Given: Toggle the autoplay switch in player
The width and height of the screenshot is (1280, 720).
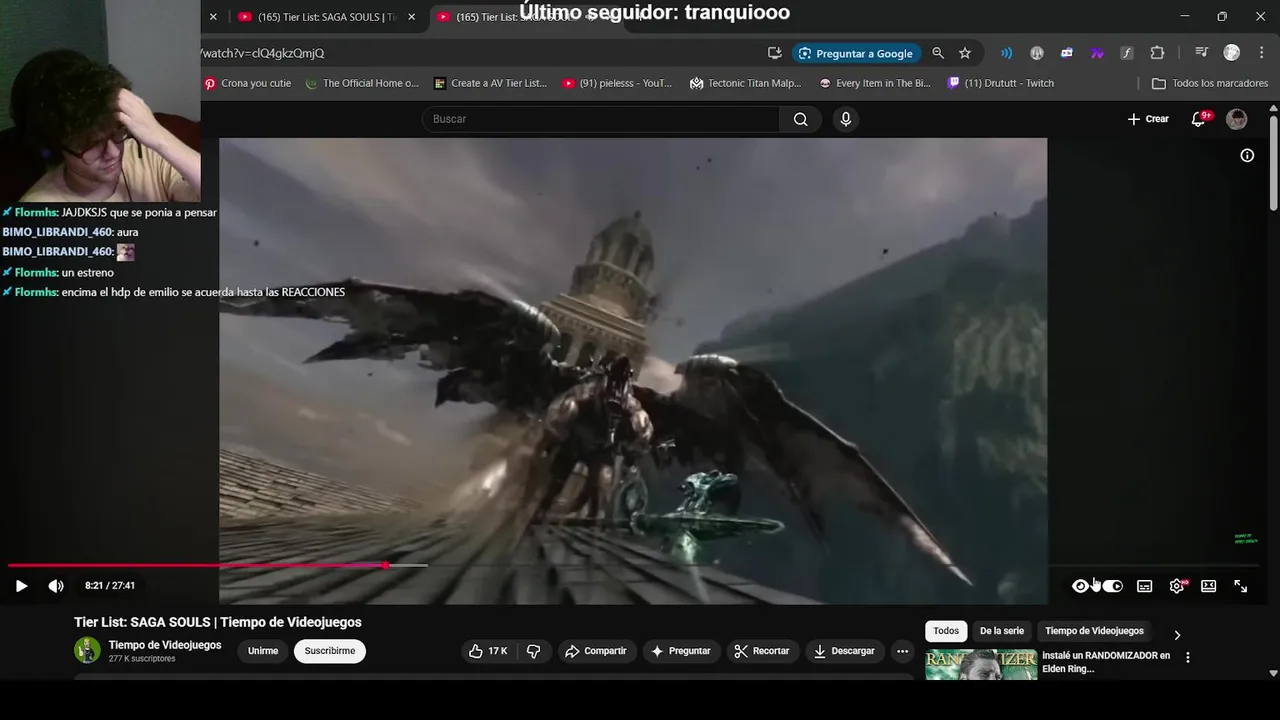Looking at the screenshot, I should (1112, 586).
